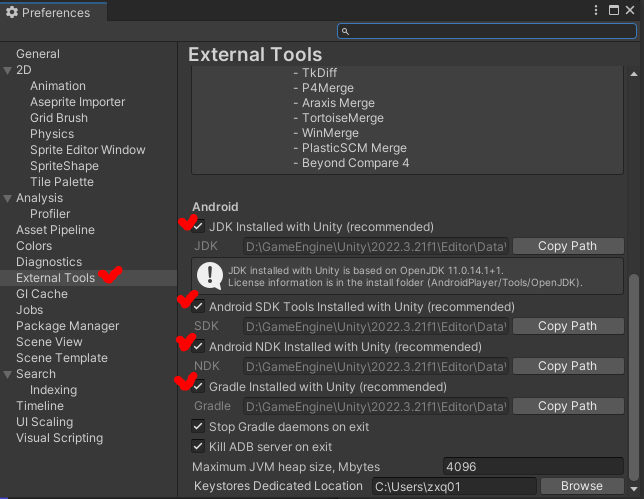Copy the Gradle path
Screen dimensions: 644x499
pos(568,406)
